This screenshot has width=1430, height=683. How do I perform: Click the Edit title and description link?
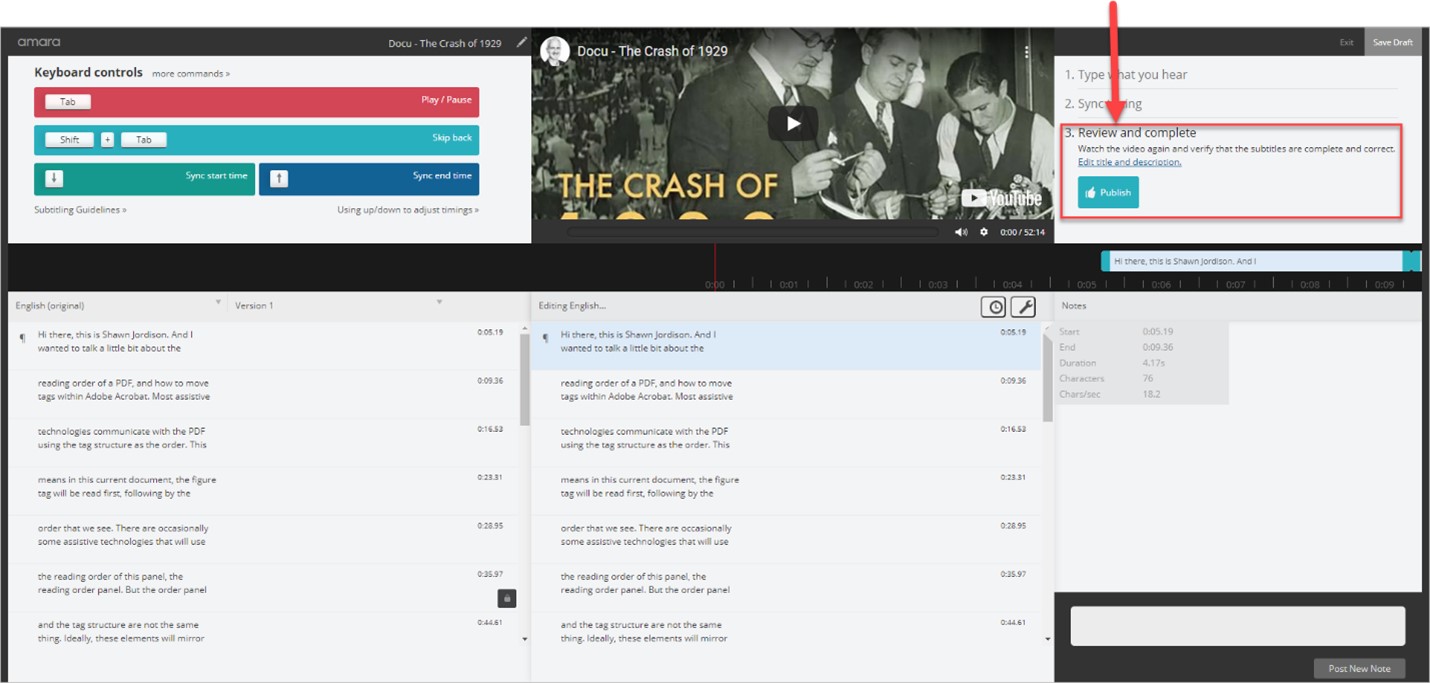pyautogui.click(x=1129, y=162)
